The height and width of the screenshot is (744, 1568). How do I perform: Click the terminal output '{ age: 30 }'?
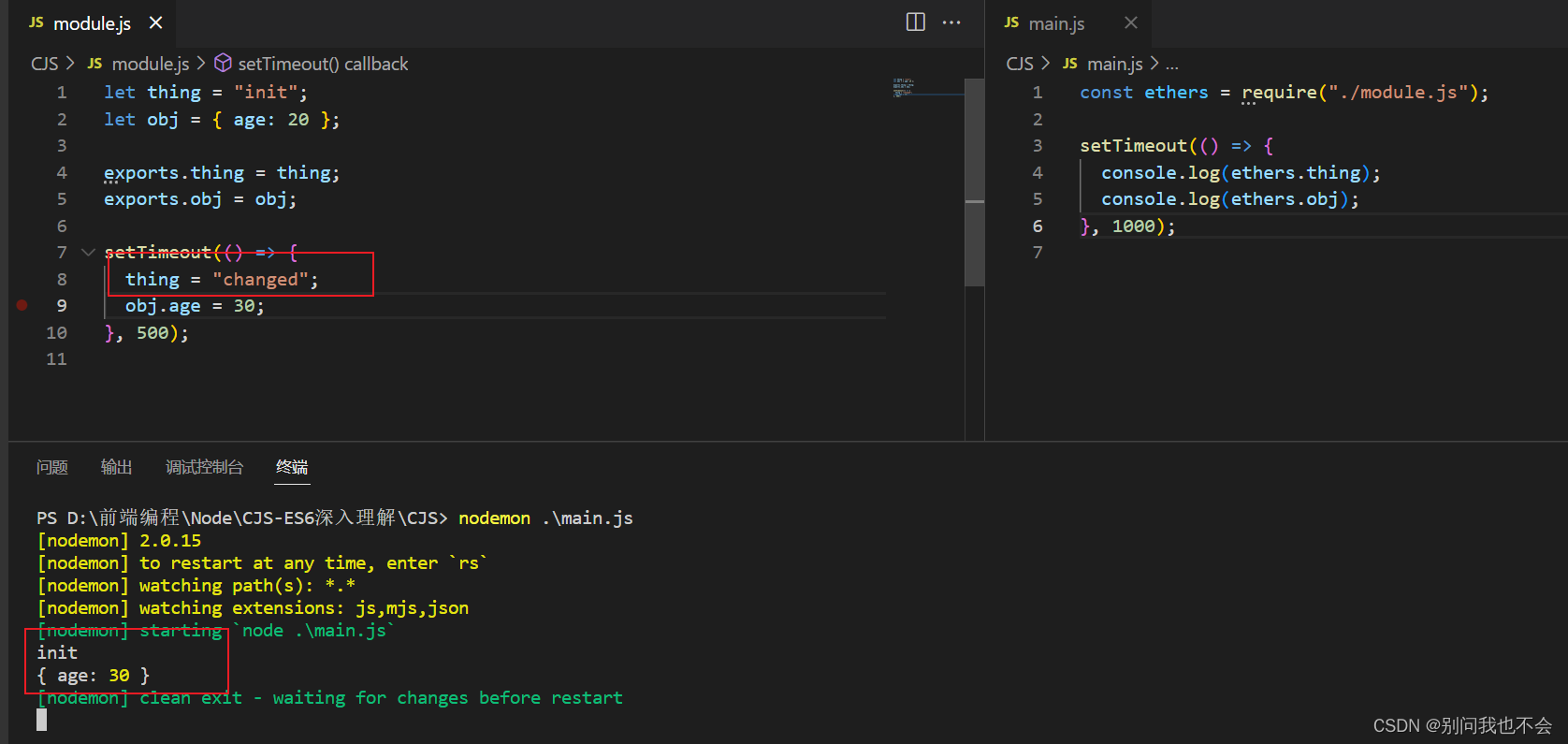coord(93,676)
